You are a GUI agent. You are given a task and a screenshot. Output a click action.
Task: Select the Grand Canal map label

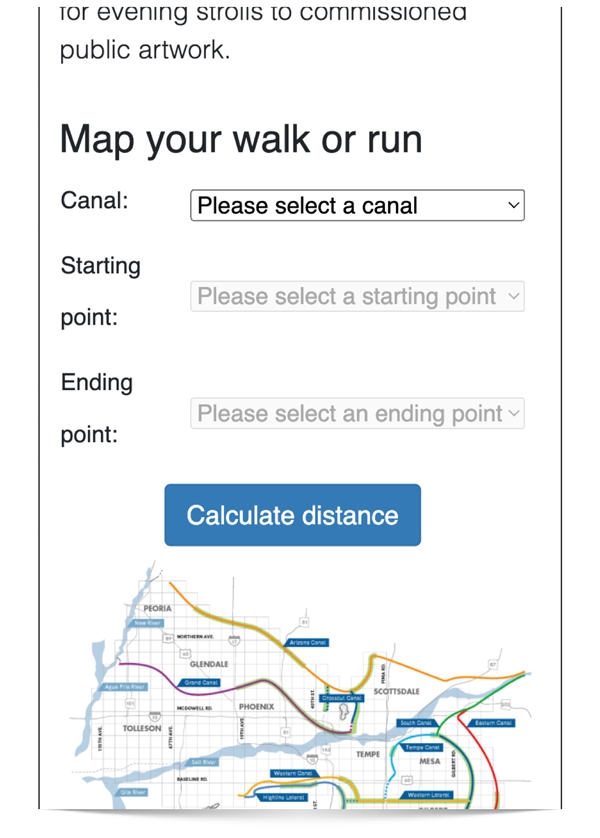pos(201,683)
